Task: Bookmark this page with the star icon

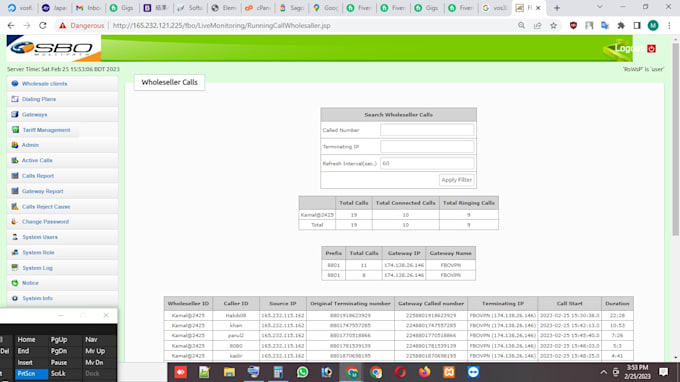Action: point(553,26)
